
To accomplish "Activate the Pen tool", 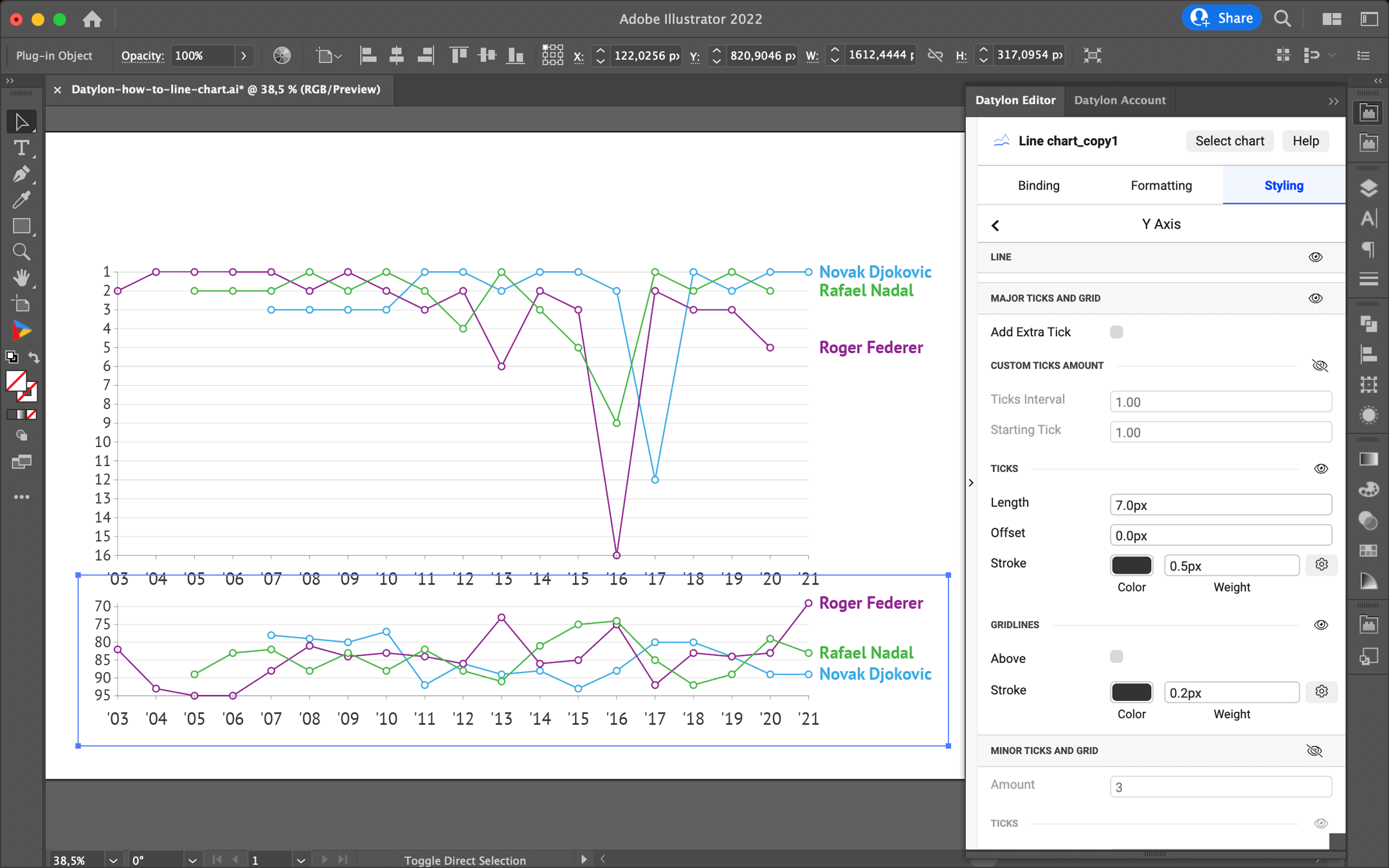I will click(x=21, y=174).
